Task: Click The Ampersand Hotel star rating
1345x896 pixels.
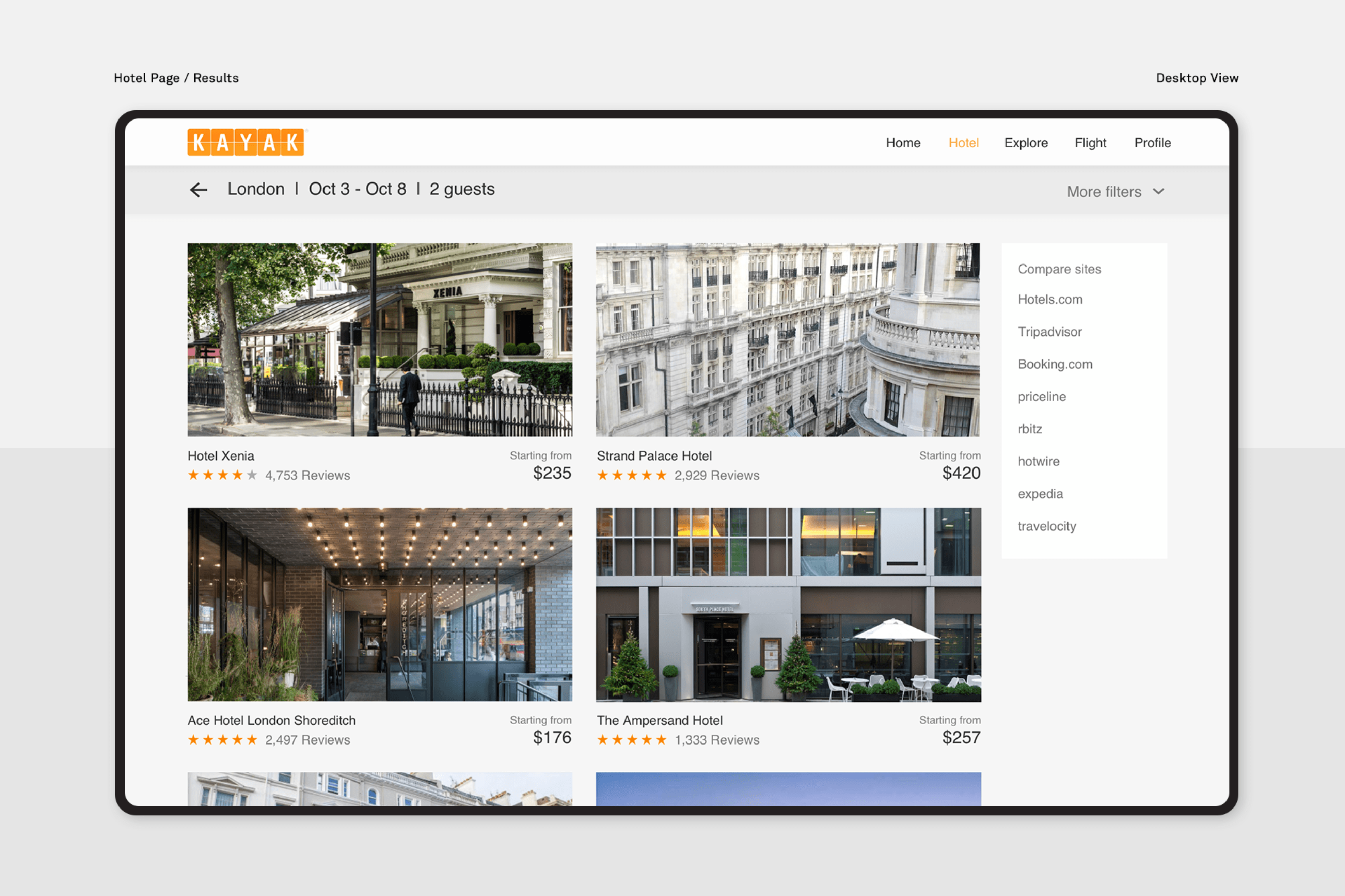Action: pyautogui.click(x=632, y=739)
